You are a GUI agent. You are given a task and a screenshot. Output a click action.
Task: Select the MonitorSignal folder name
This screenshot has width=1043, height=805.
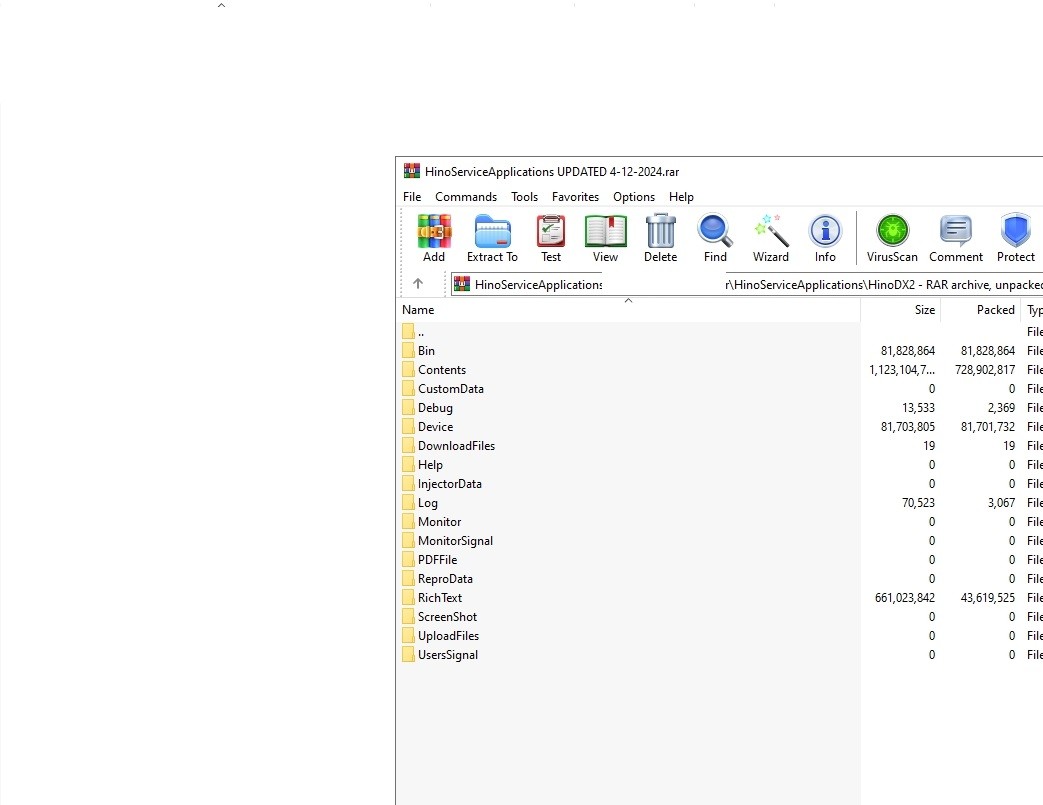pos(456,541)
